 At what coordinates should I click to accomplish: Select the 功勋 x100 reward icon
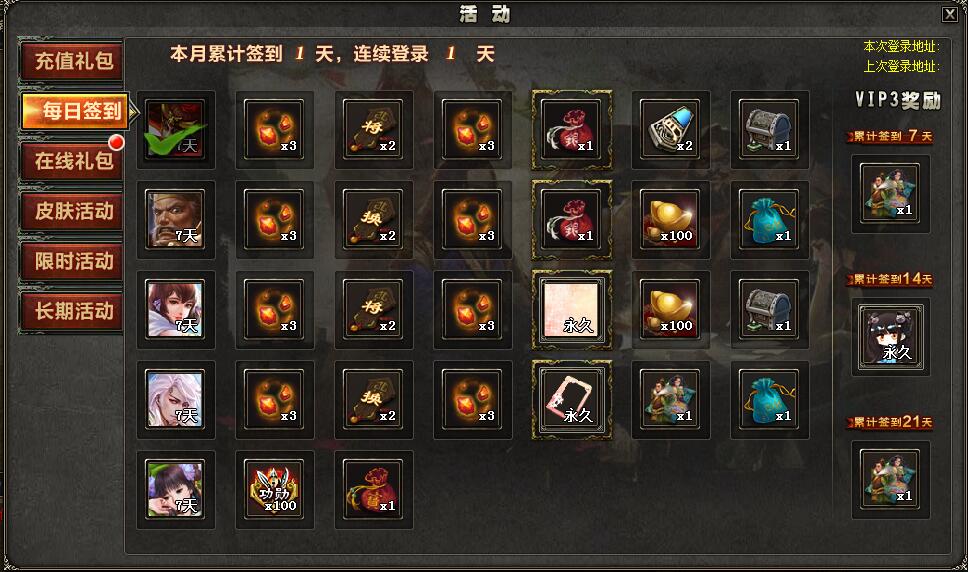(x=274, y=489)
